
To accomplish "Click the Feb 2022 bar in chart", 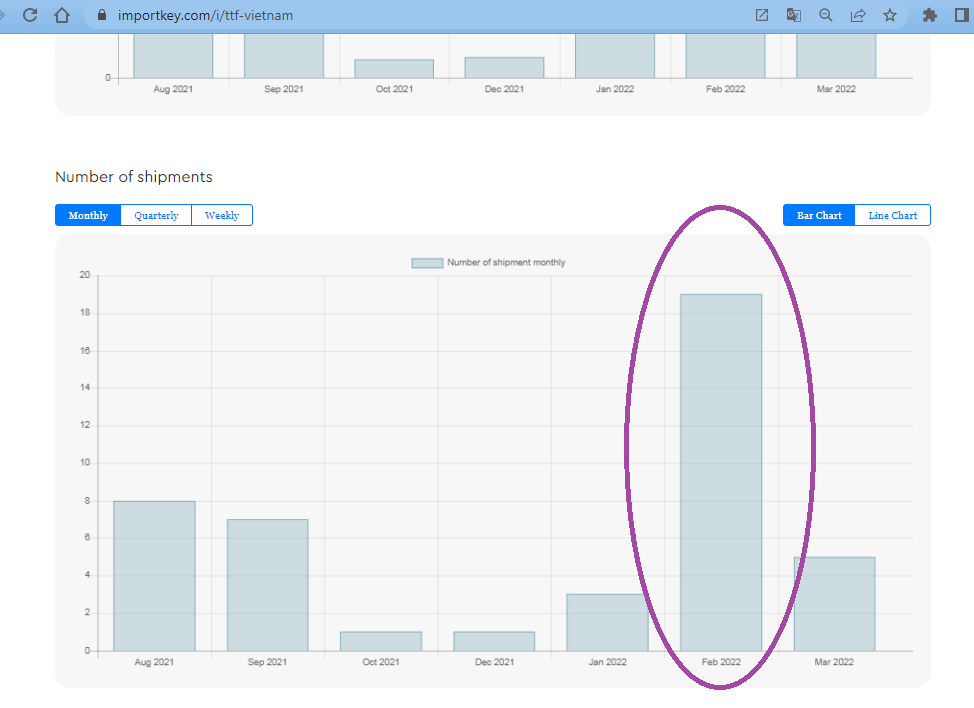I will [721, 472].
